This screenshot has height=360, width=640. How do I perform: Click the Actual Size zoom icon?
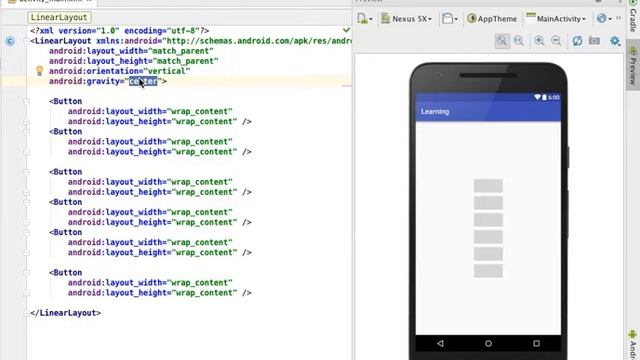[519, 41]
